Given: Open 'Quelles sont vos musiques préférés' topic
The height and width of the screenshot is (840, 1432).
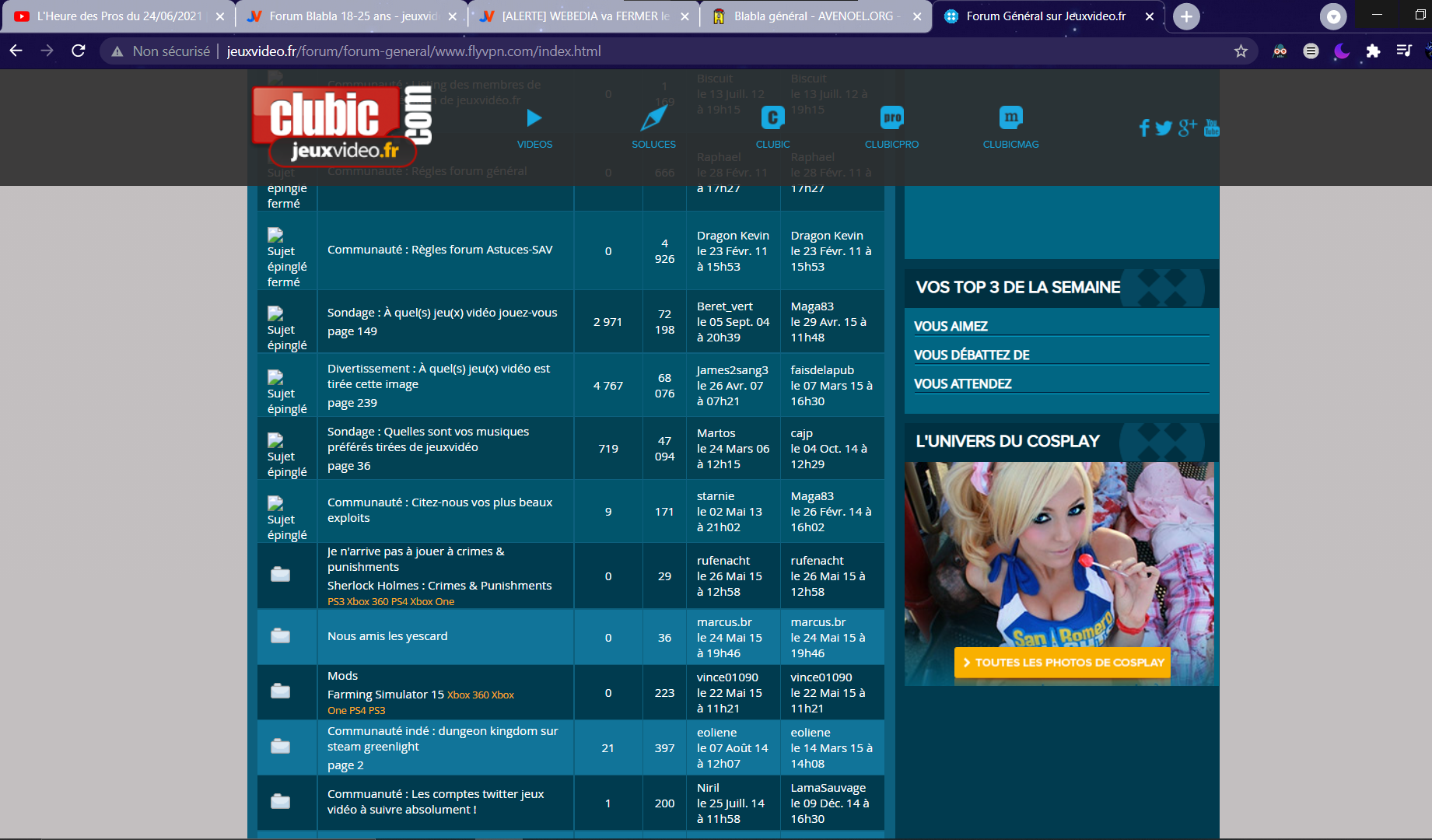Looking at the screenshot, I should click(x=428, y=439).
